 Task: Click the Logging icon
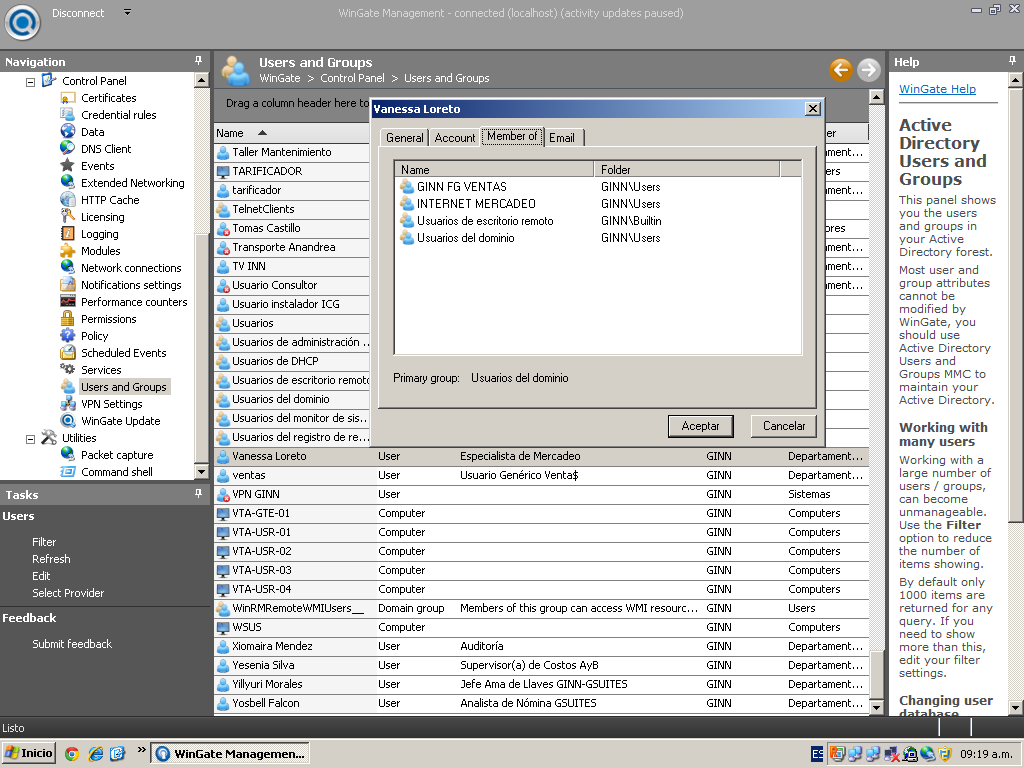click(x=68, y=234)
